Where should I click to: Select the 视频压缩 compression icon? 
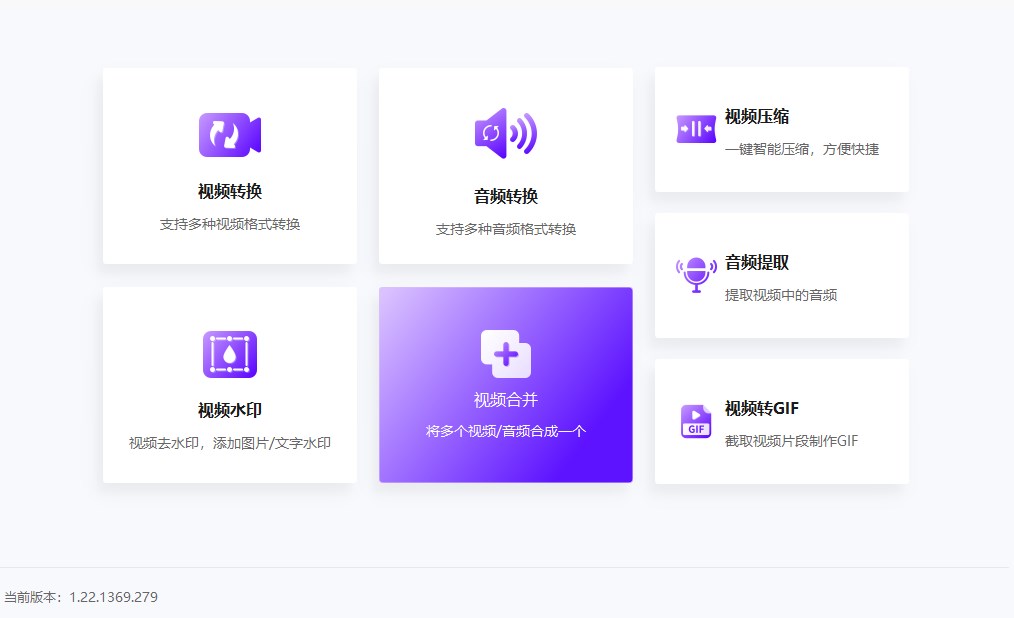click(696, 129)
